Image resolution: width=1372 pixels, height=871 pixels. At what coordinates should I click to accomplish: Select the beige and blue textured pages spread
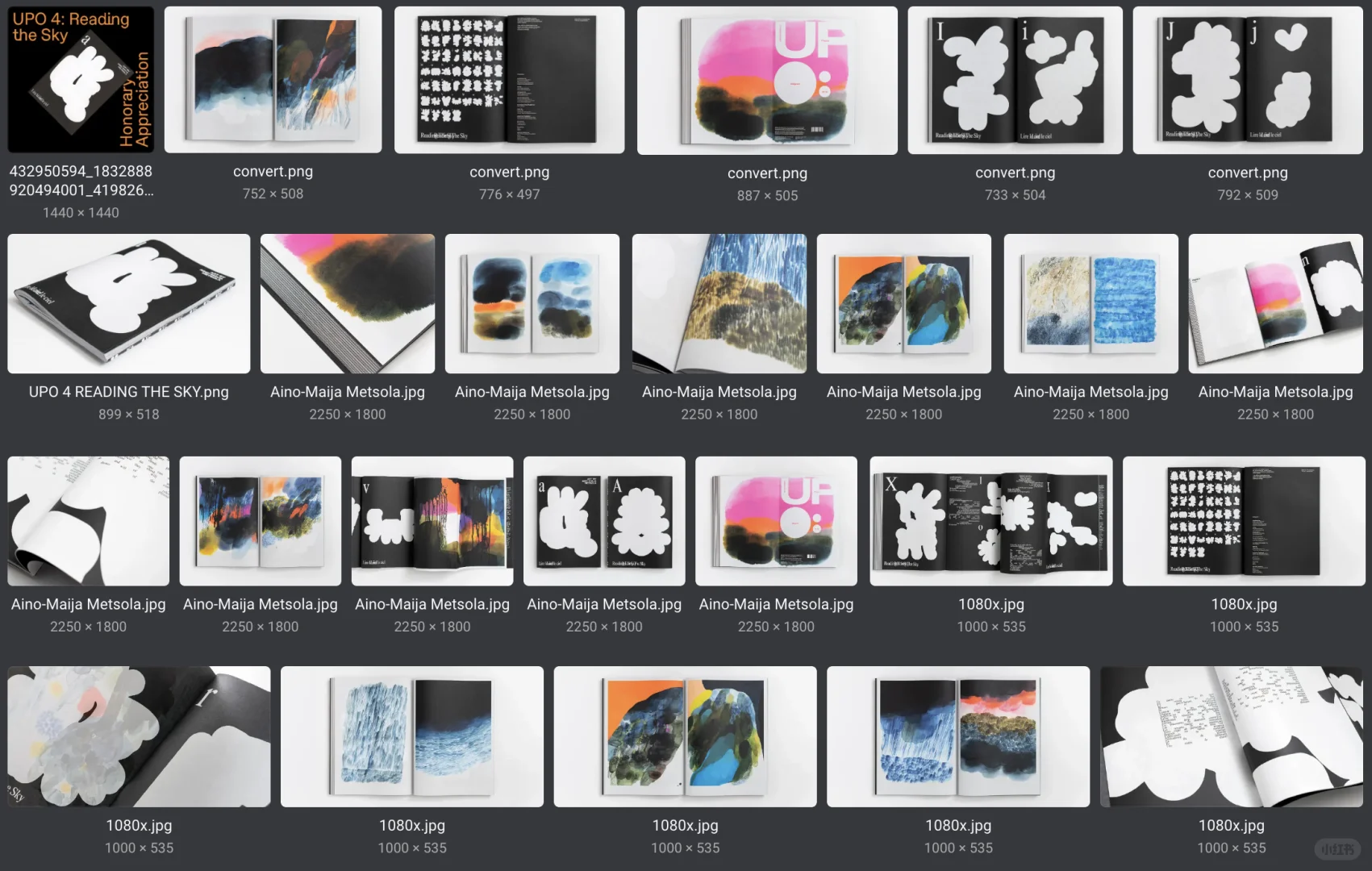click(x=1091, y=304)
